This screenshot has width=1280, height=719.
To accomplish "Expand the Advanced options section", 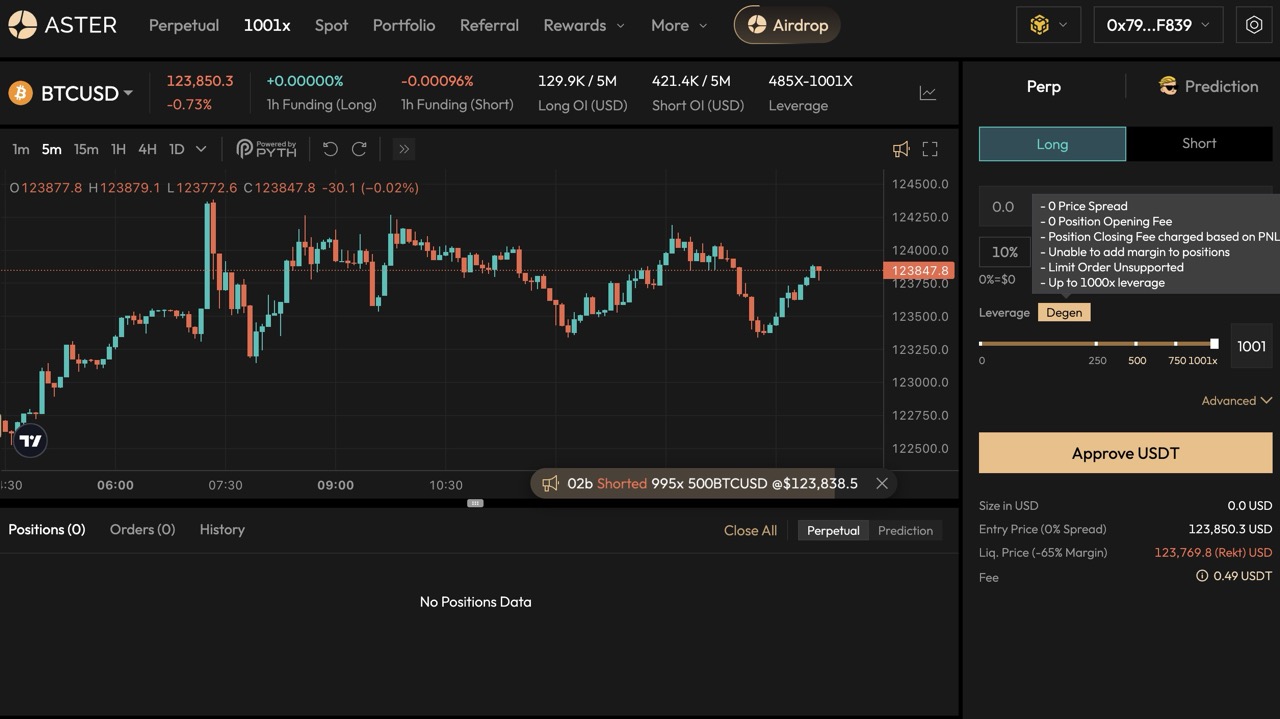I will 1236,401.
